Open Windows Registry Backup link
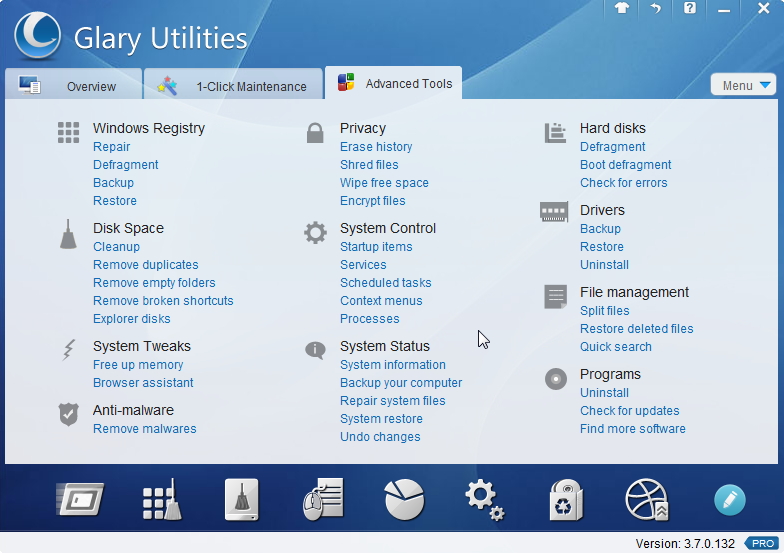784x553 pixels. pyautogui.click(x=114, y=183)
